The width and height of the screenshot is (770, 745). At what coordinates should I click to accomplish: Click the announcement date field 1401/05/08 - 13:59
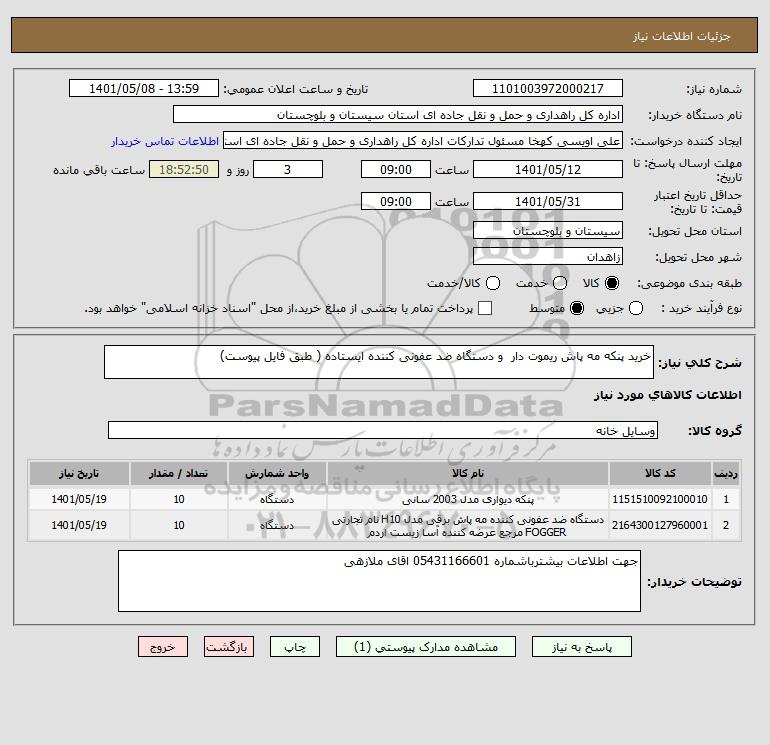(144, 88)
